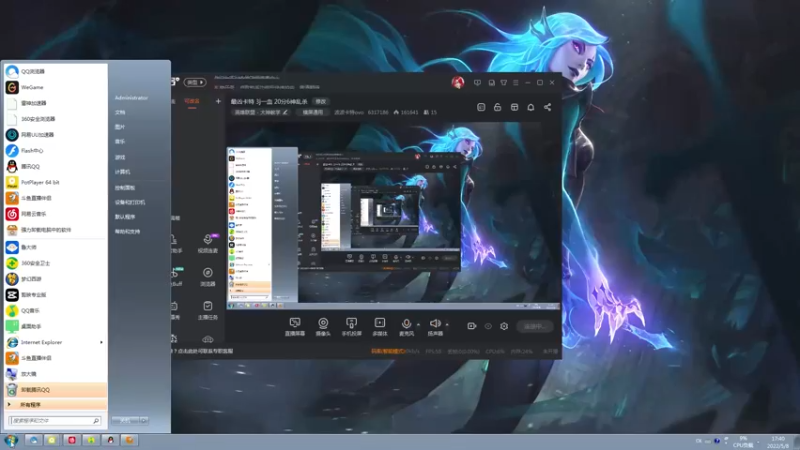Click the Windows Start orb

coord(11,440)
